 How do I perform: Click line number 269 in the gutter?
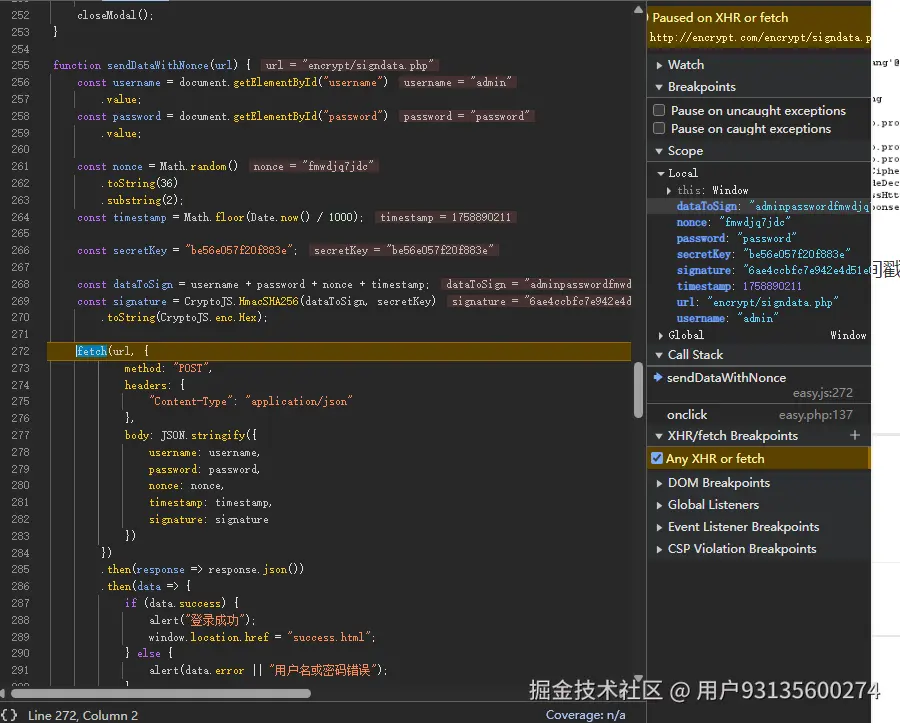click(x=20, y=301)
